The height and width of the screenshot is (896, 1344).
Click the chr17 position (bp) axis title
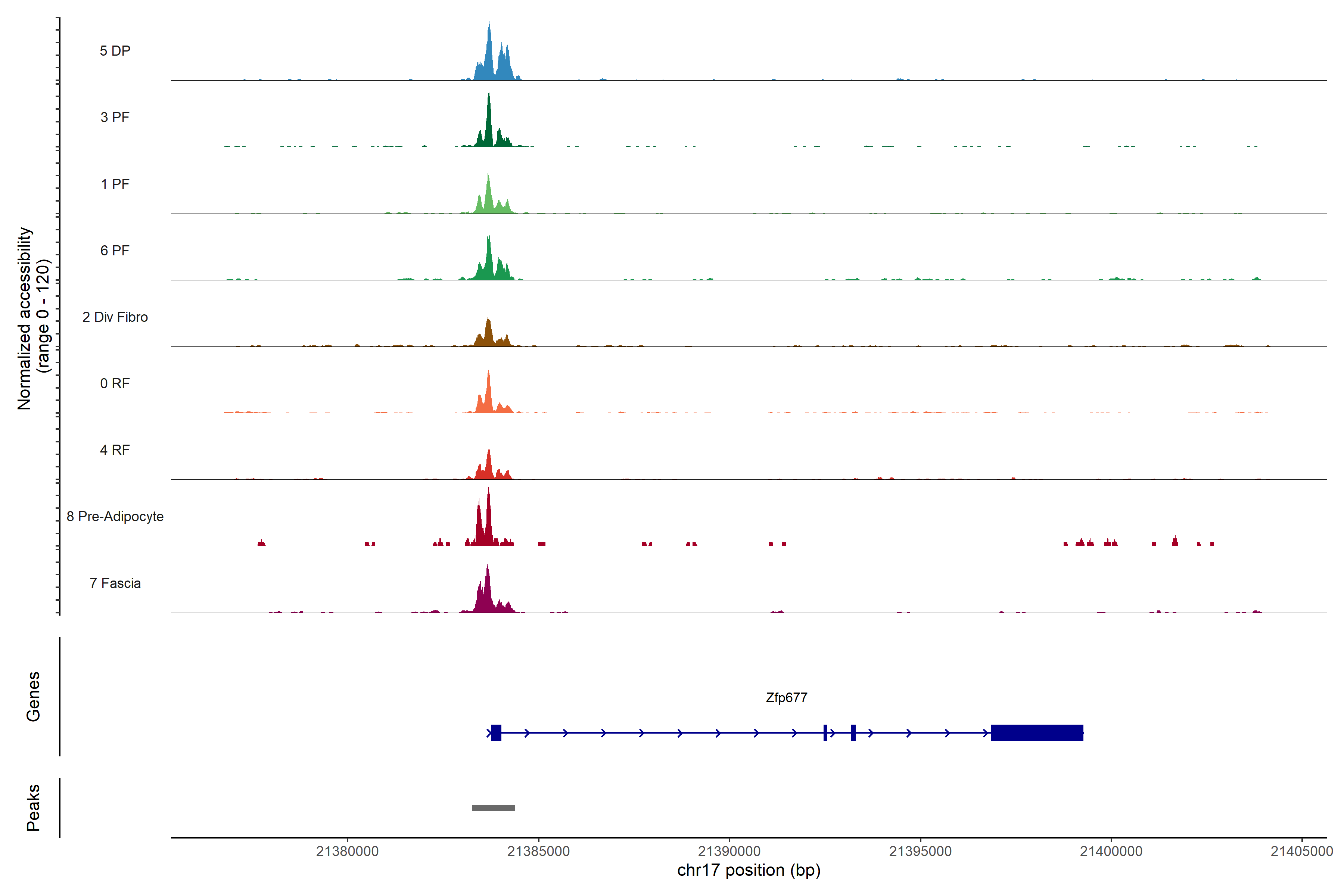(x=749, y=870)
